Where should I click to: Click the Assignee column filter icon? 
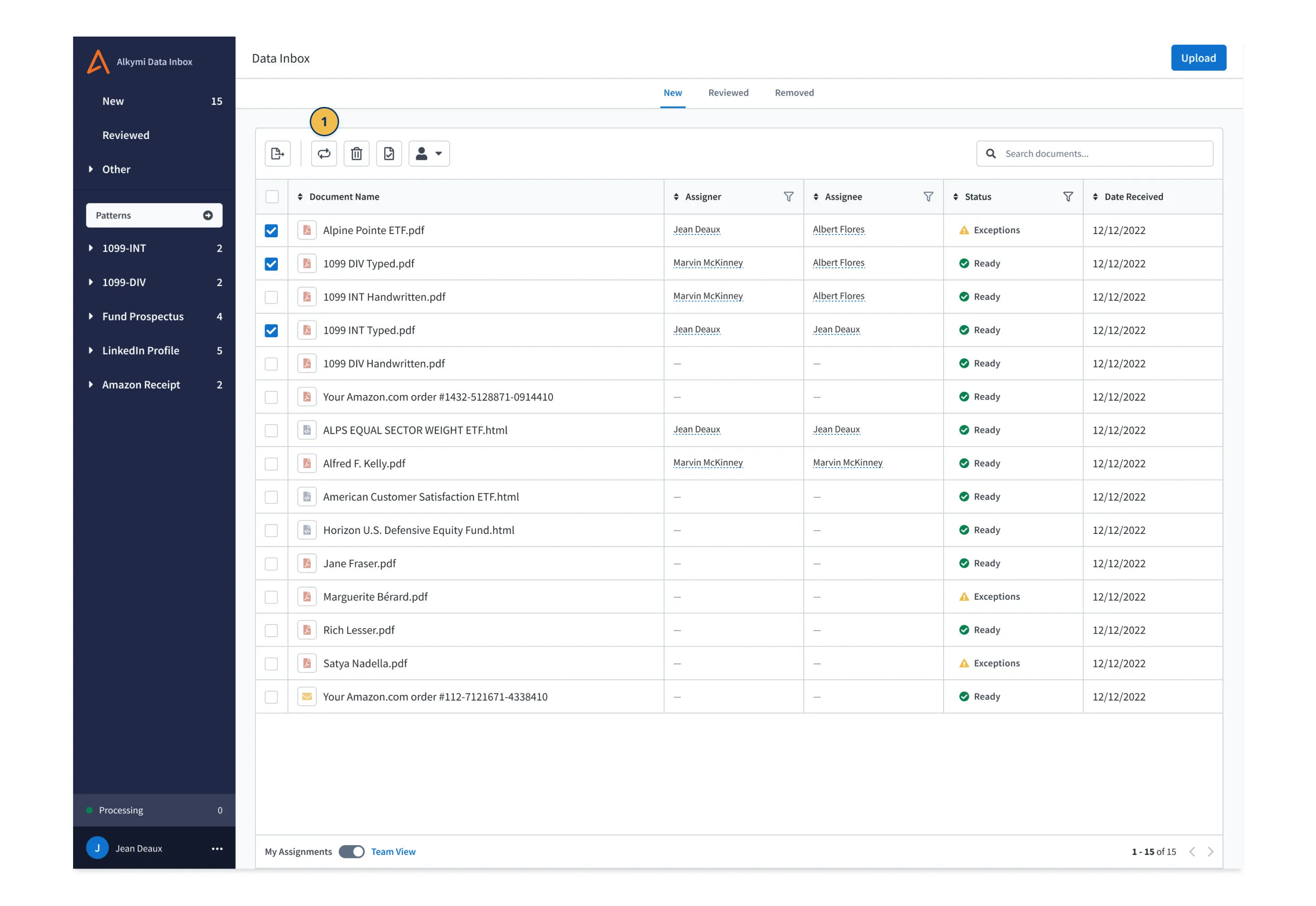point(929,197)
